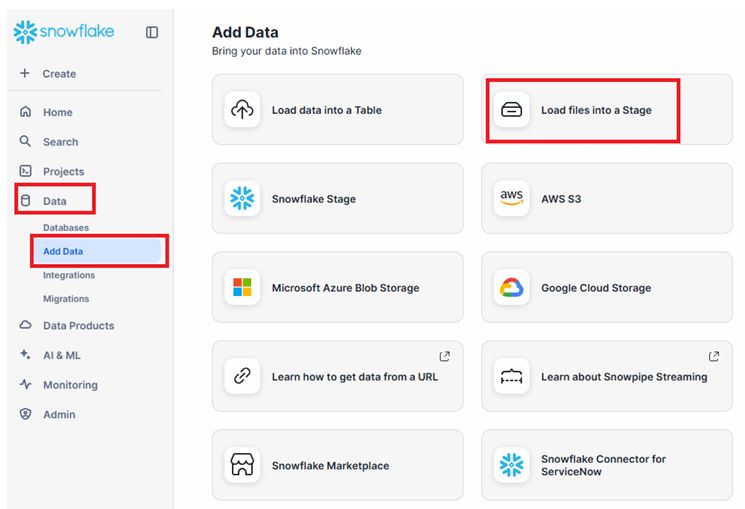Screen dimensions: 745x509
Task: Click the Search magnifier icon
Action: pyautogui.click(x=26, y=142)
